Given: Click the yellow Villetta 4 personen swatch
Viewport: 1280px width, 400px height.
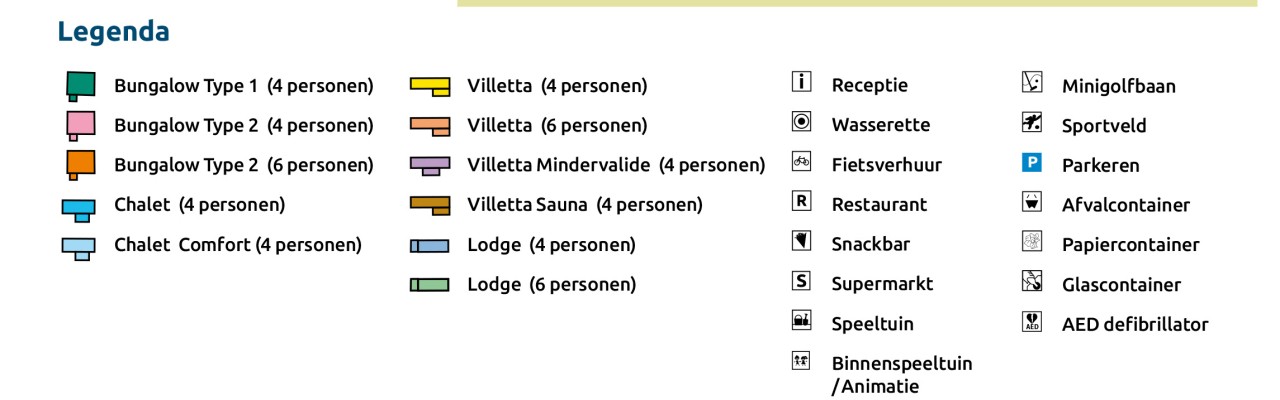Looking at the screenshot, I should tap(430, 87).
